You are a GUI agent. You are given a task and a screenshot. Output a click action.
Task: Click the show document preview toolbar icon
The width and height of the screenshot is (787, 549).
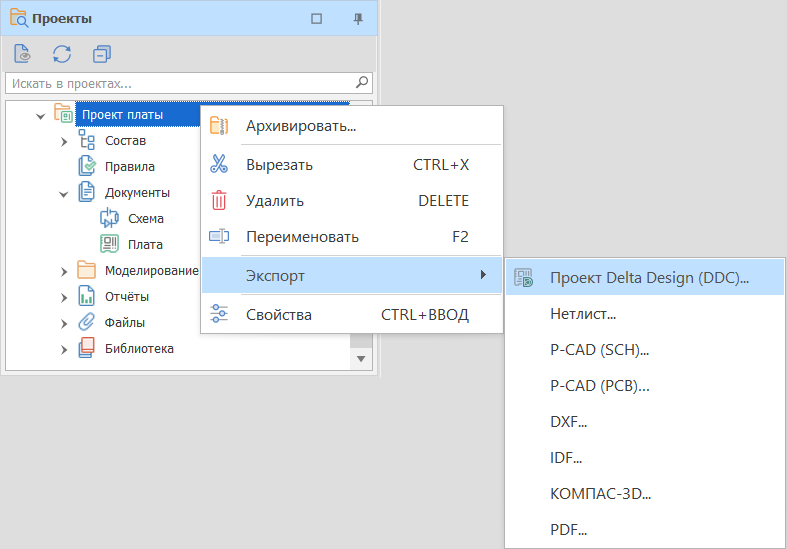[22, 54]
